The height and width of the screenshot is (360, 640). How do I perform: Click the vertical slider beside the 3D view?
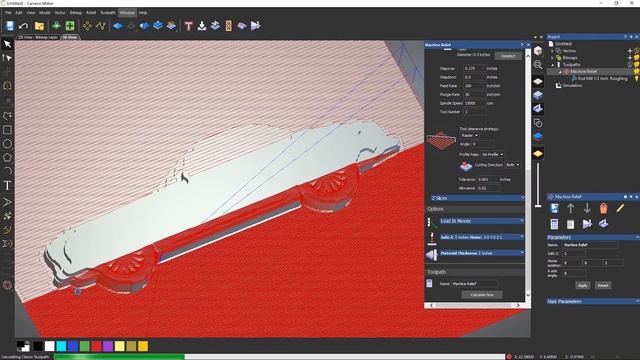(538, 184)
